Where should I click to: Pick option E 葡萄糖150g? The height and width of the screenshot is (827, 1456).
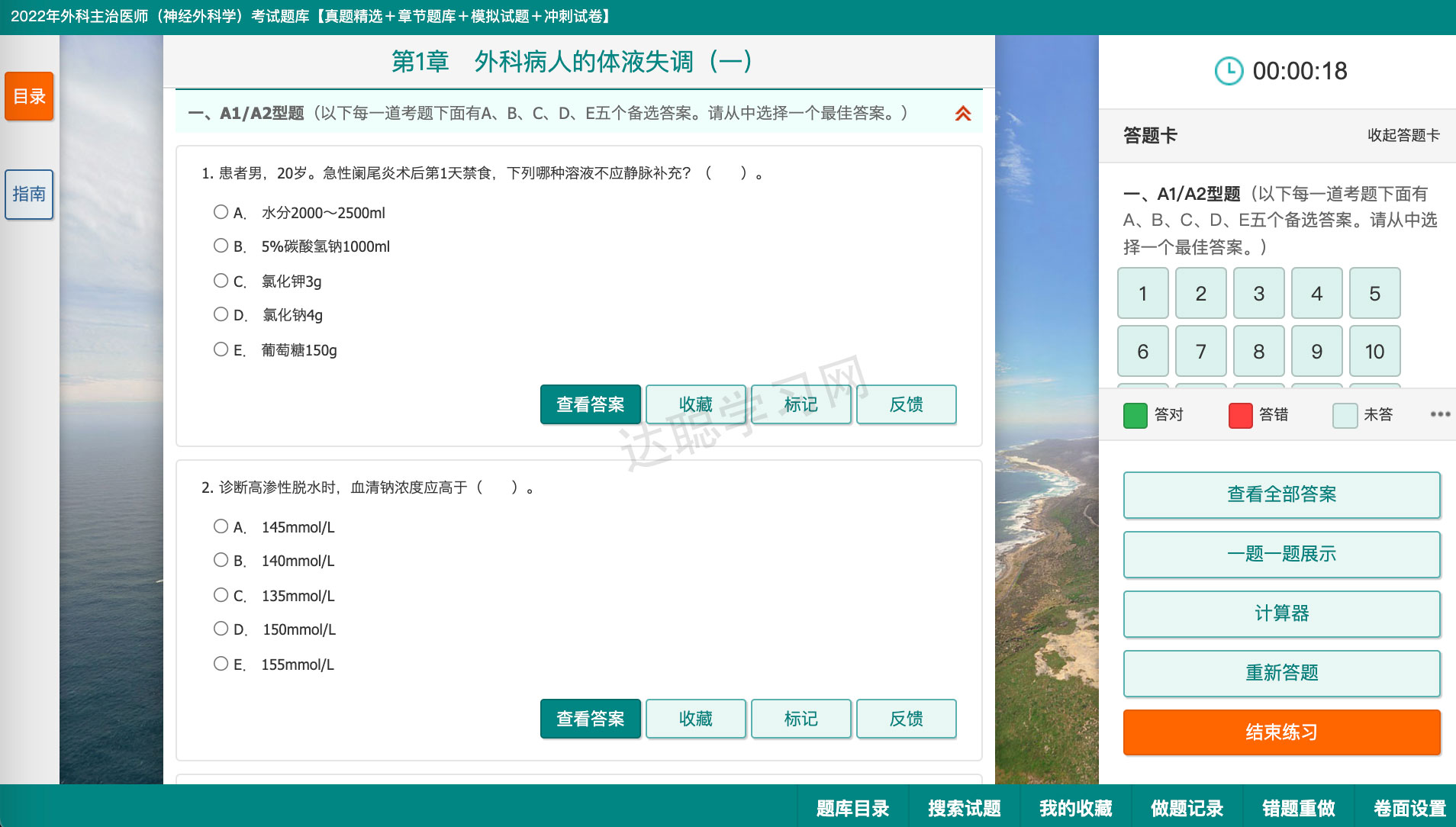tap(221, 349)
